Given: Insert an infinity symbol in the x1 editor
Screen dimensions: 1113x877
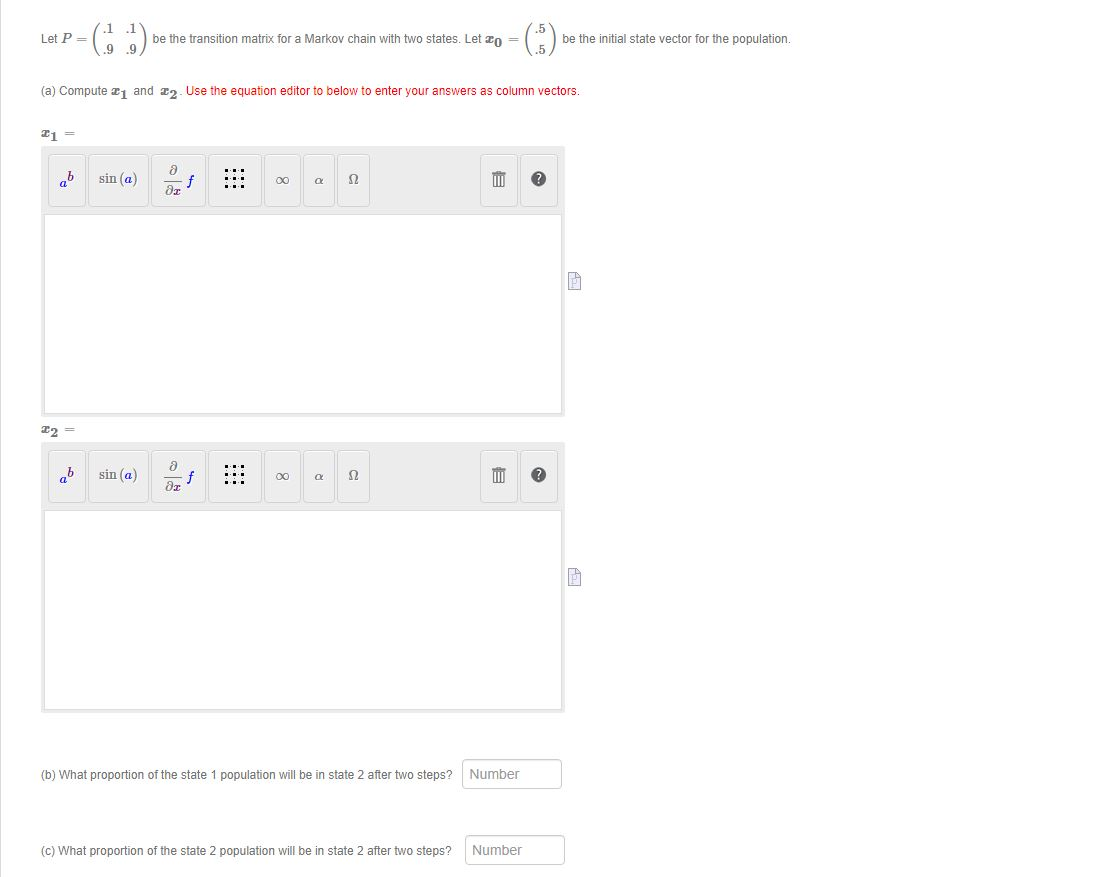Looking at the screenshot, I should pos(281,180).
